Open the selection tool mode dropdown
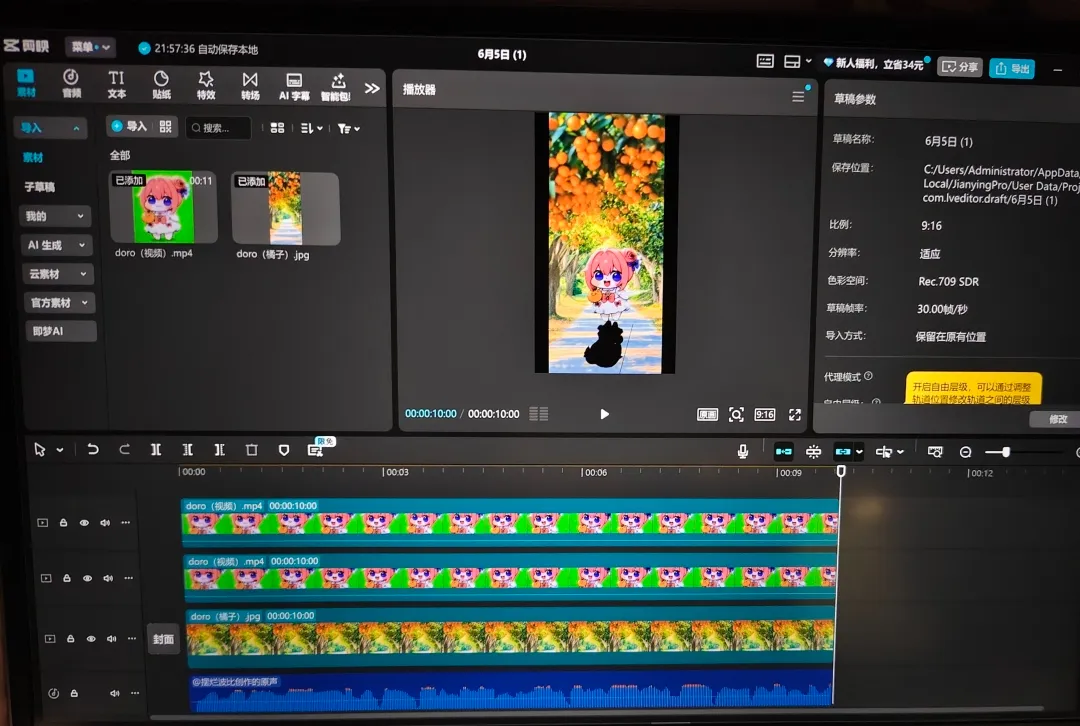Viewport: 1080px width, 726px height. point(60,450)
